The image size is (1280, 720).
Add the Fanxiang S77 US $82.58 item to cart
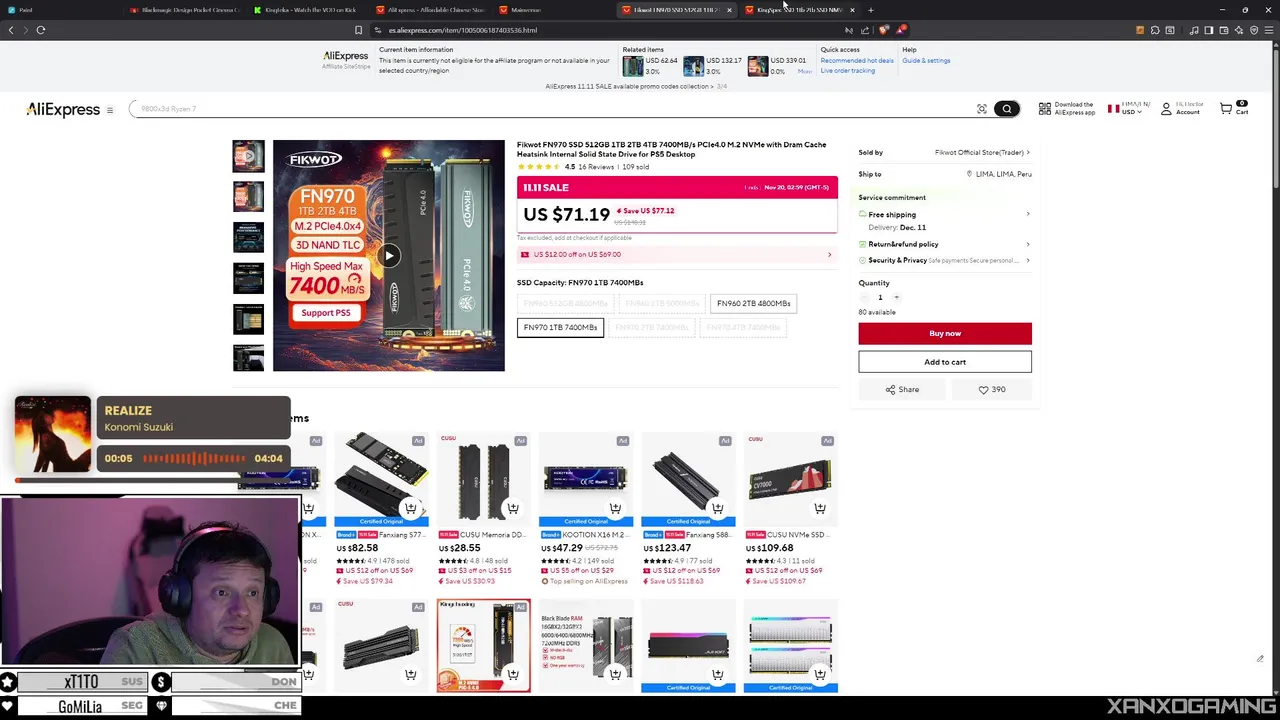410,508
